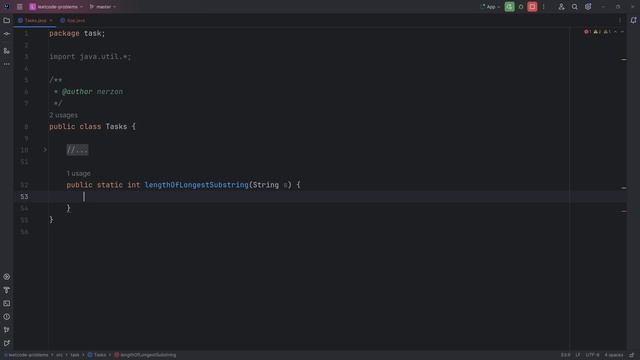The height and width of the screenshot is (360, 640).
Task: Click the red error indicator in editor
Action: pos(587,32)
